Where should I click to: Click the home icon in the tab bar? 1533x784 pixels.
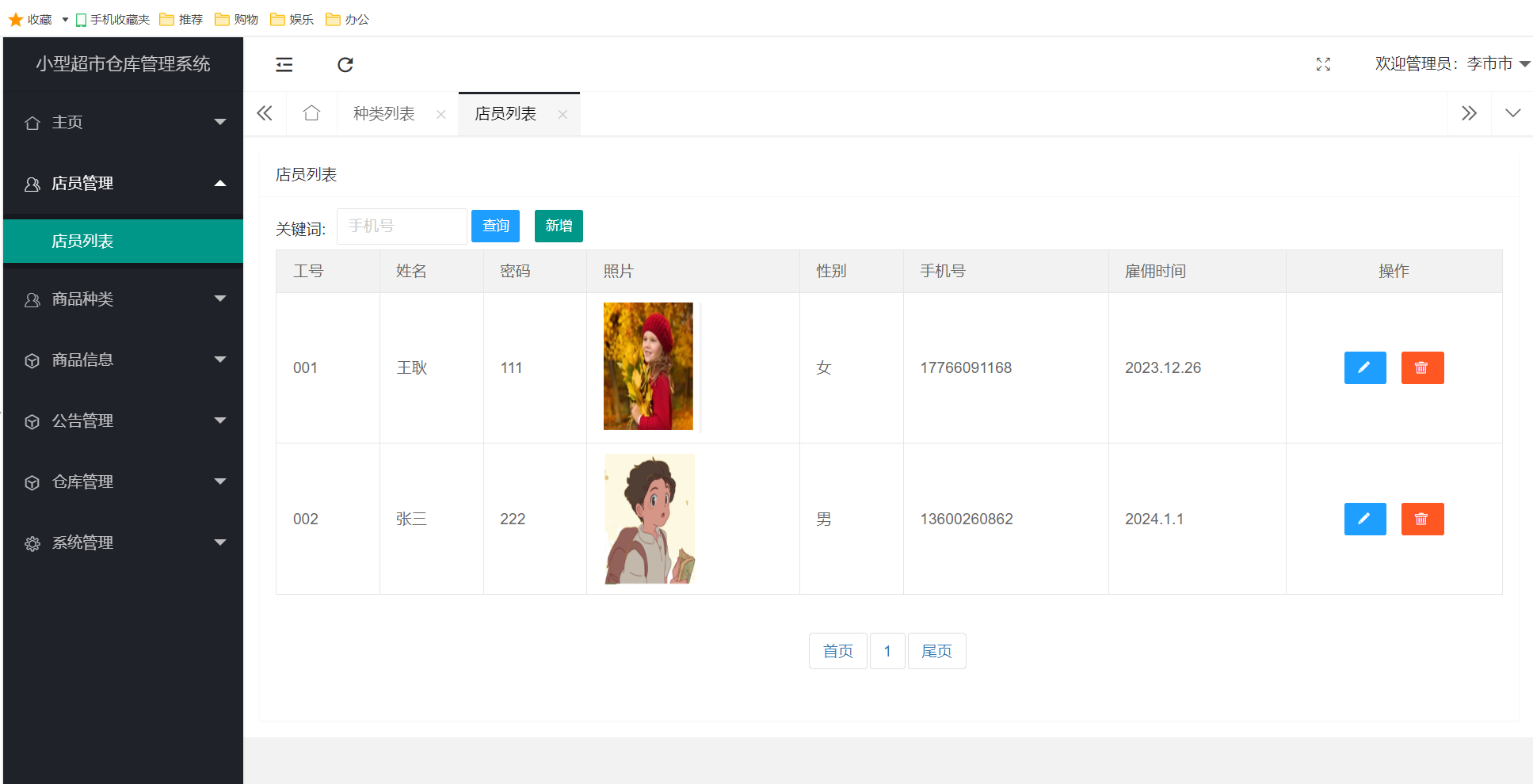[311, 113]
